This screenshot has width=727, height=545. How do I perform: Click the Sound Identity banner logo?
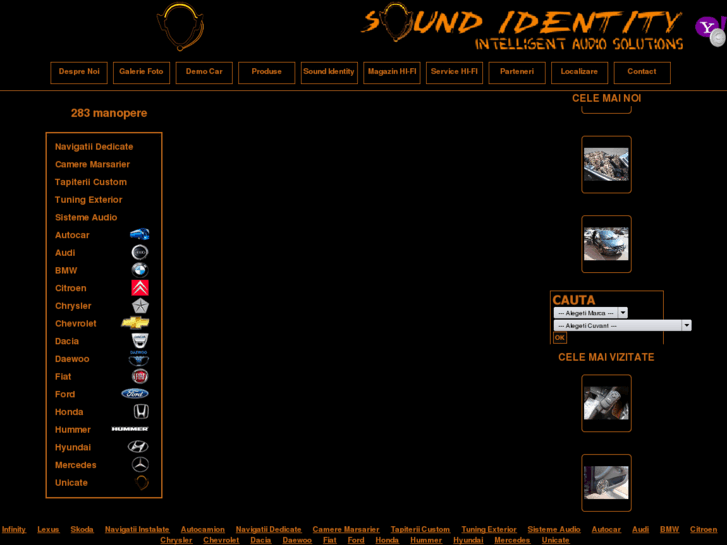(522, 26)
